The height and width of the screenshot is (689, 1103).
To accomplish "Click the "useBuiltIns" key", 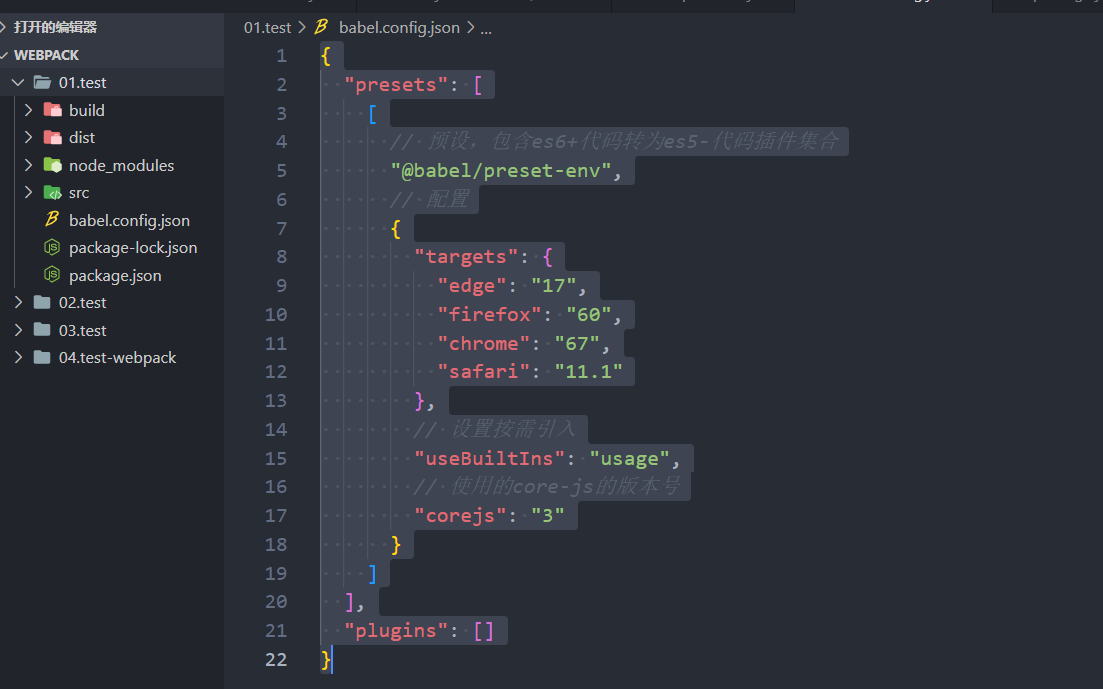I will [489, 459].
